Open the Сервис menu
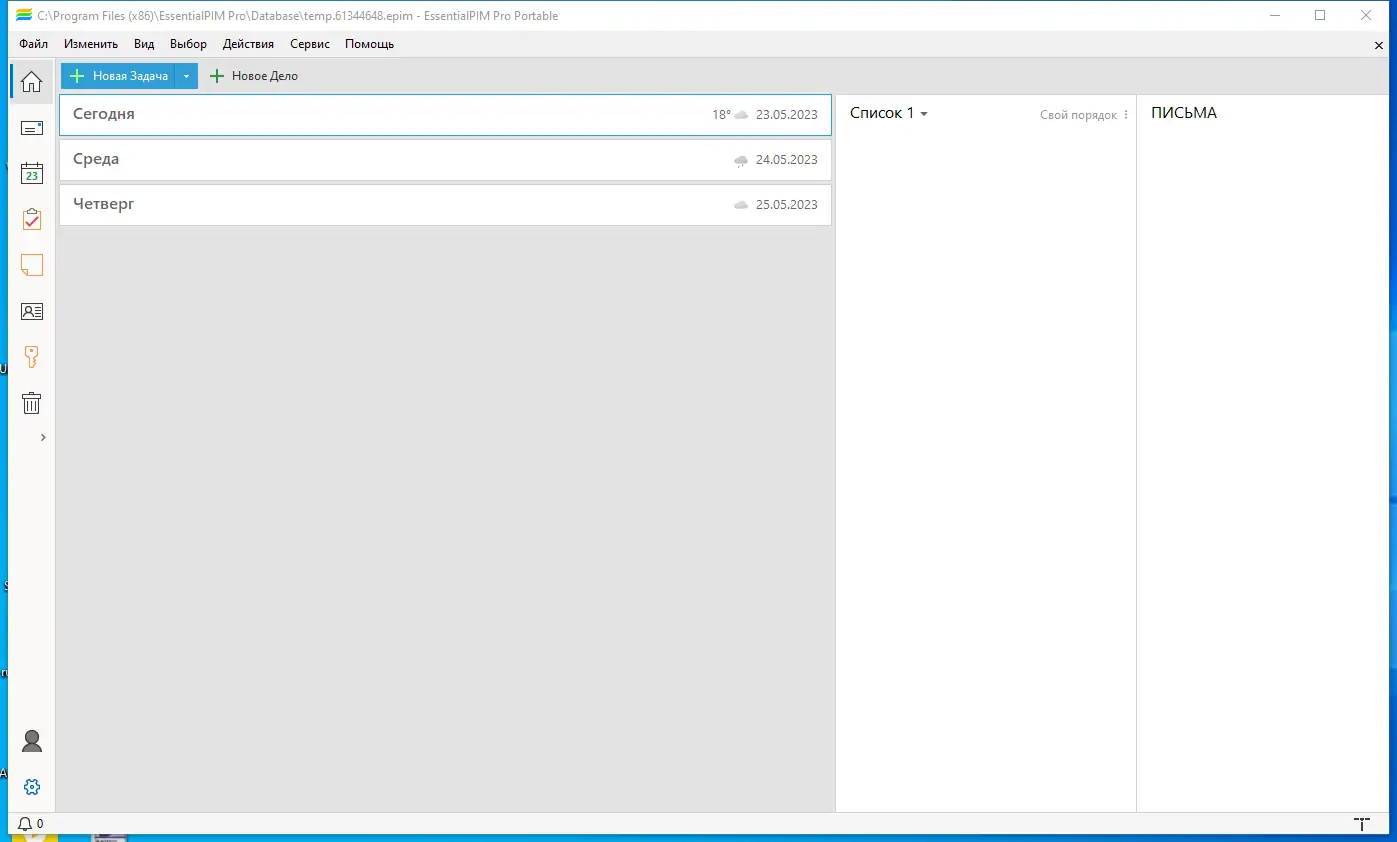This screenshot has width=1397, height=842. tap(310, 44)
